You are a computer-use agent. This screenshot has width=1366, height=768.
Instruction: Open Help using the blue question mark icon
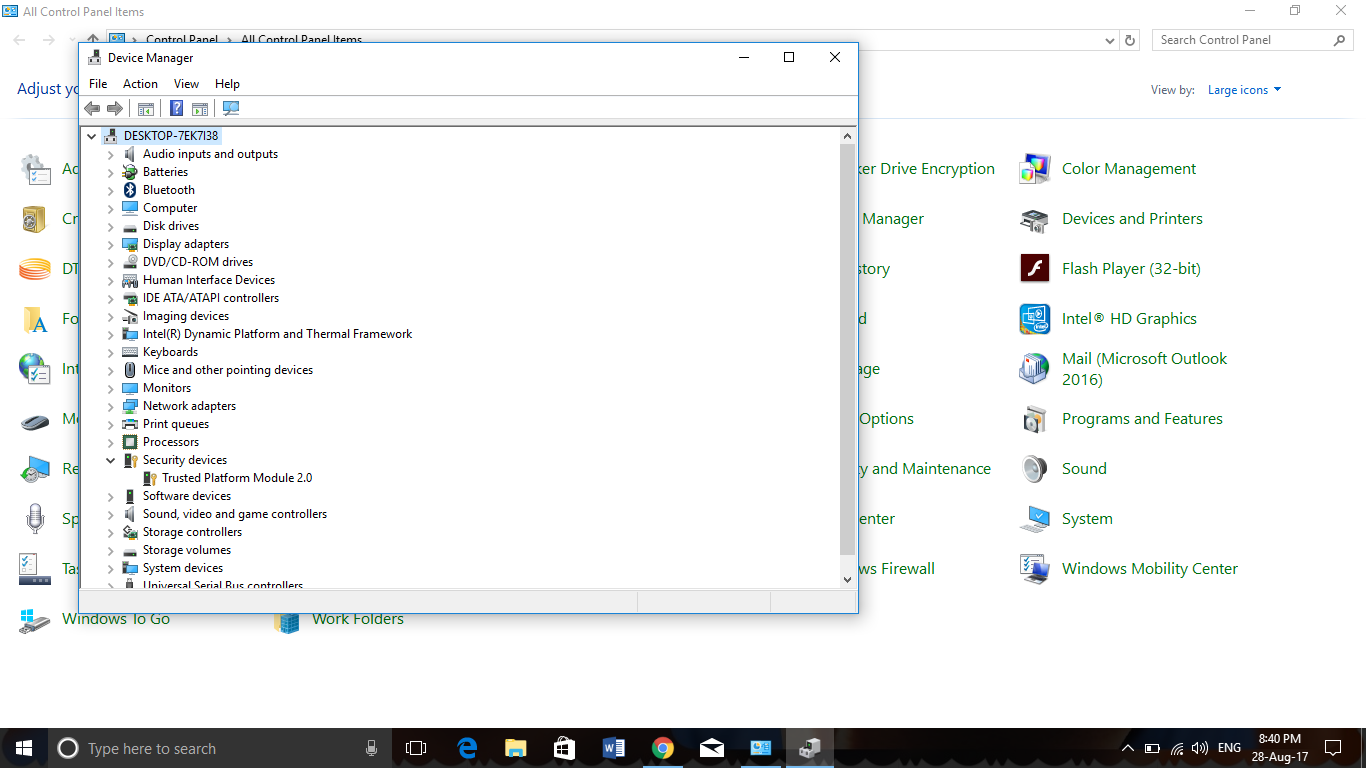176,108
